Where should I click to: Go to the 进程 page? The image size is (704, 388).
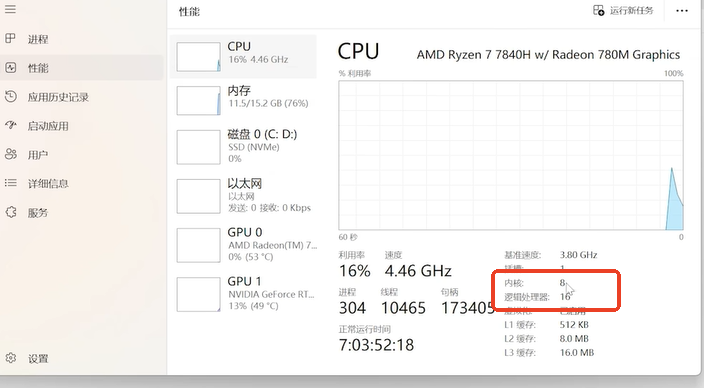pos(82,39)
